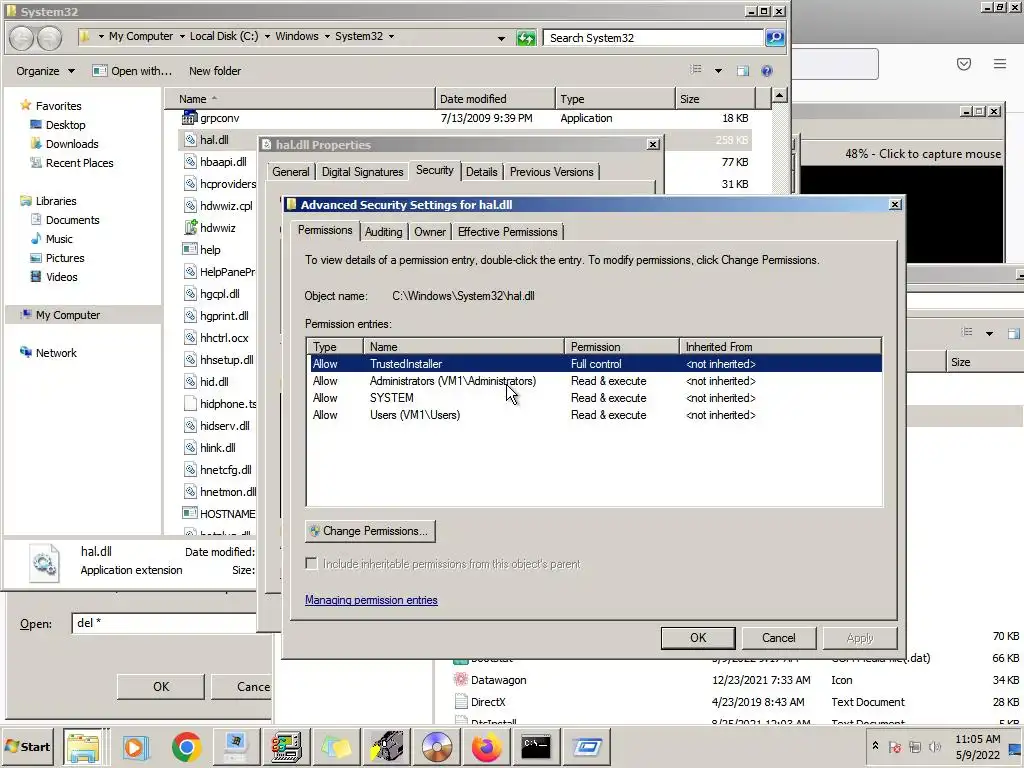Open the computer icon next to Chrome in taskbar

(236, 746)
